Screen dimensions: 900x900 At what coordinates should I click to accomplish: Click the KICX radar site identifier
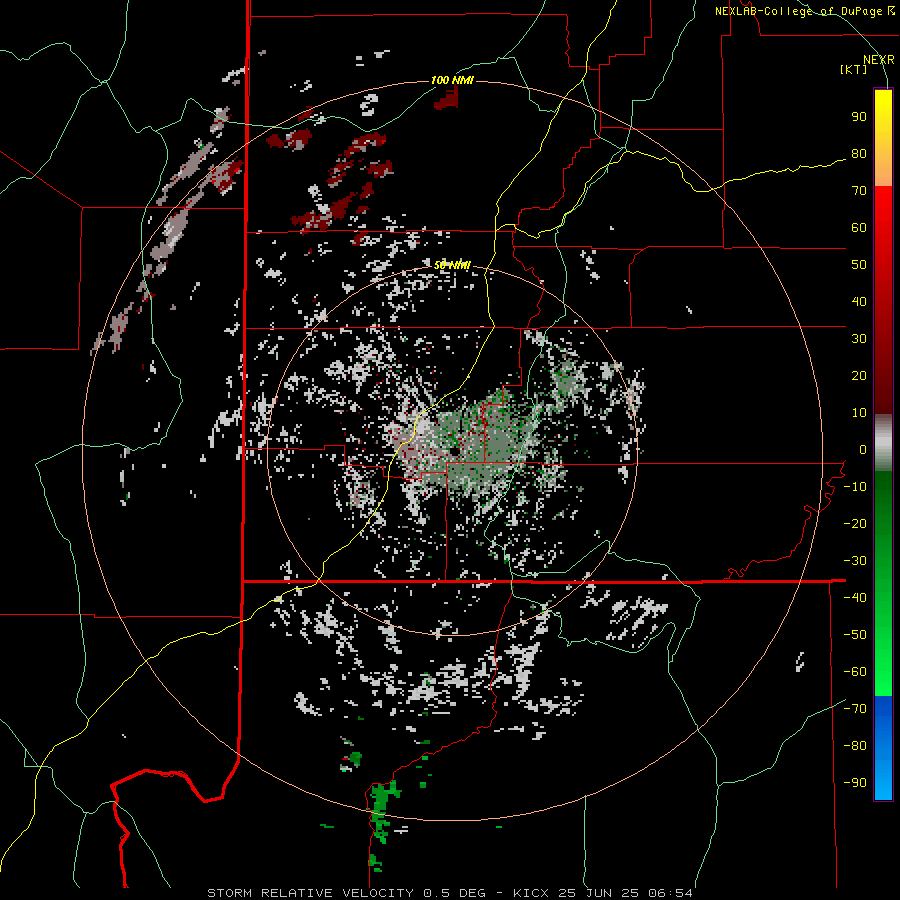click(531, 893)
